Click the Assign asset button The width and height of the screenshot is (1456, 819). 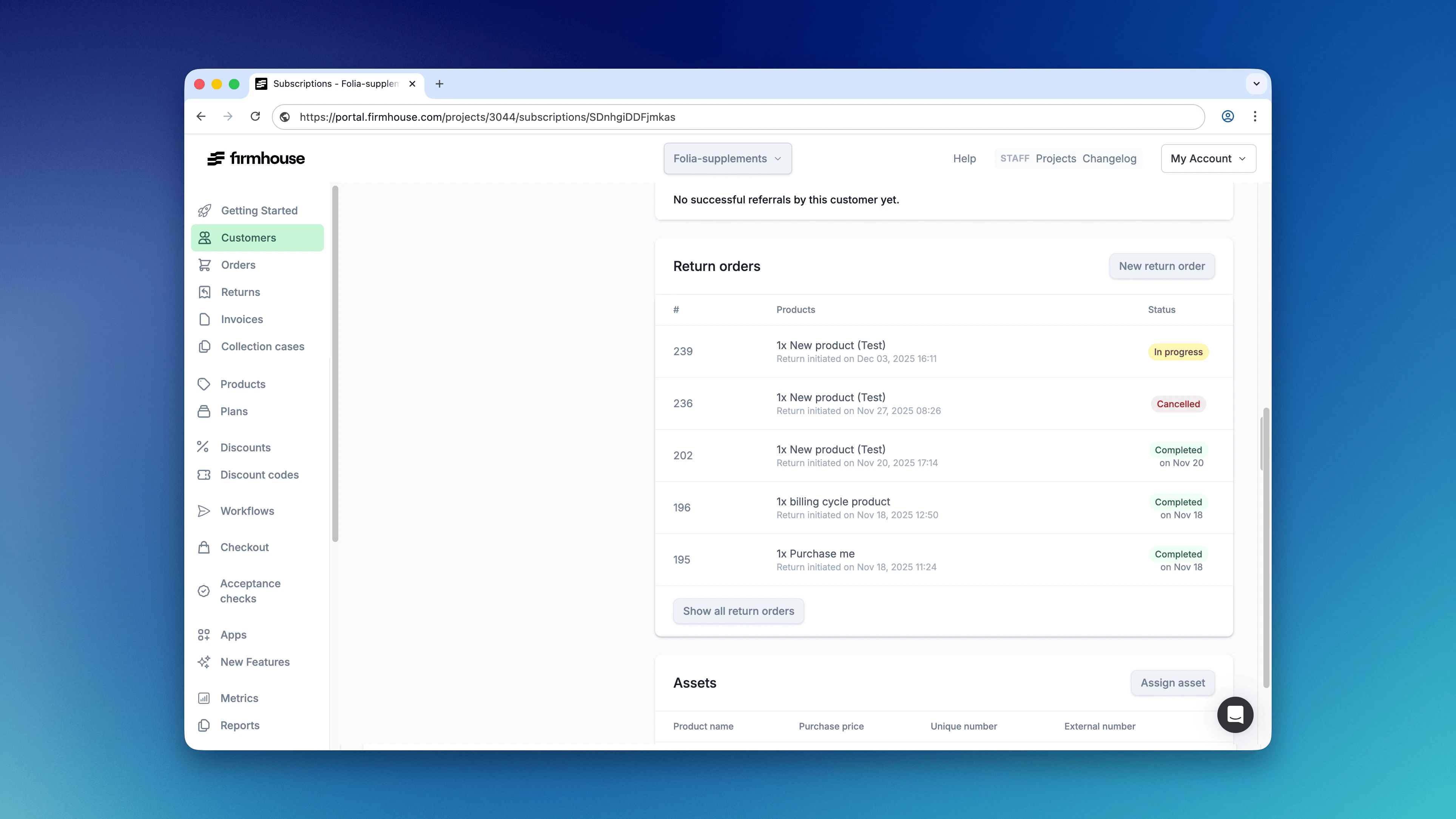pyautogui.click(x=1172, y=683)
